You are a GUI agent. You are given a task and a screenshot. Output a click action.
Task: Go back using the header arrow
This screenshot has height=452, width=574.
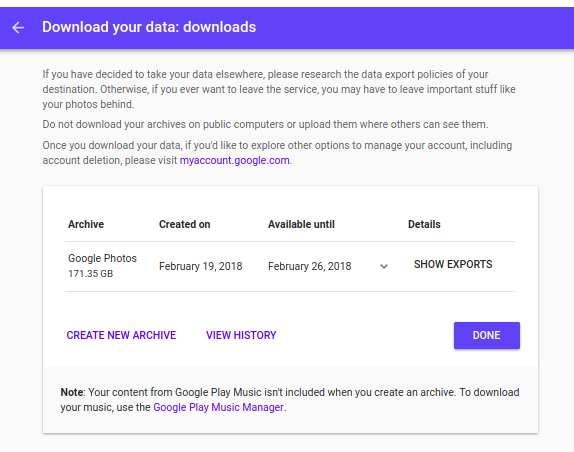[18, 27]
